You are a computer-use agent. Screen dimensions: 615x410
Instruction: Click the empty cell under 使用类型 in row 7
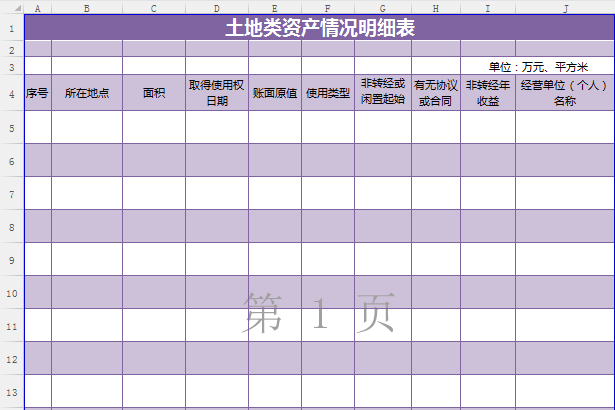[x=328, y=193]
